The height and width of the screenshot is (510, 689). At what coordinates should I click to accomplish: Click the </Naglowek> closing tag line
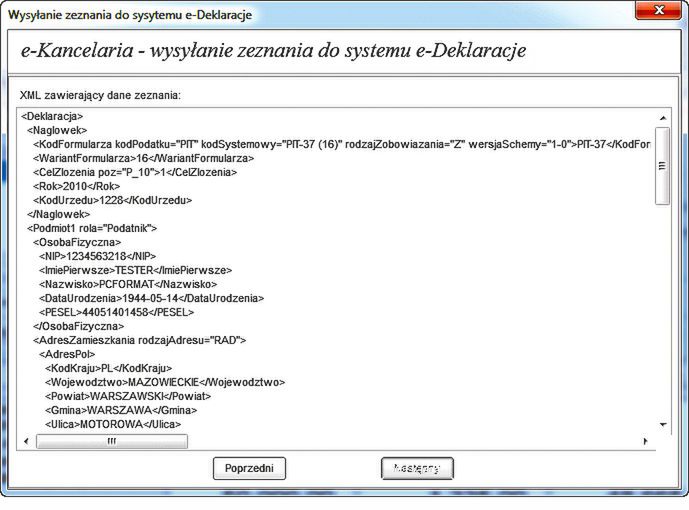tap(58, 214)
